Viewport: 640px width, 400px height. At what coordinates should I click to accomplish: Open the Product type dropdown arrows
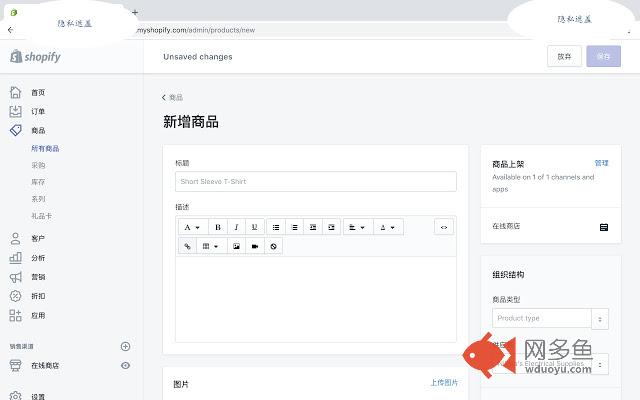tap(600, 319)
